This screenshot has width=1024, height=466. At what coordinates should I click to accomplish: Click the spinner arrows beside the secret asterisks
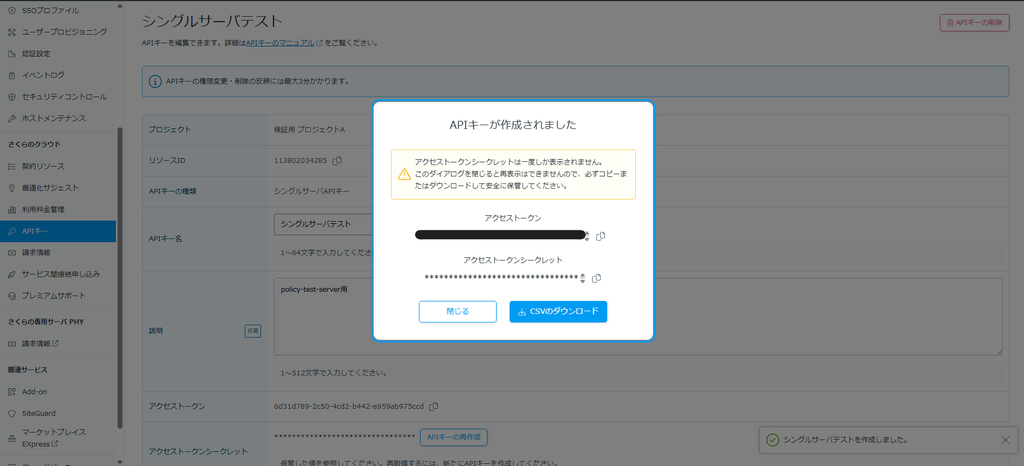(583, 278)
